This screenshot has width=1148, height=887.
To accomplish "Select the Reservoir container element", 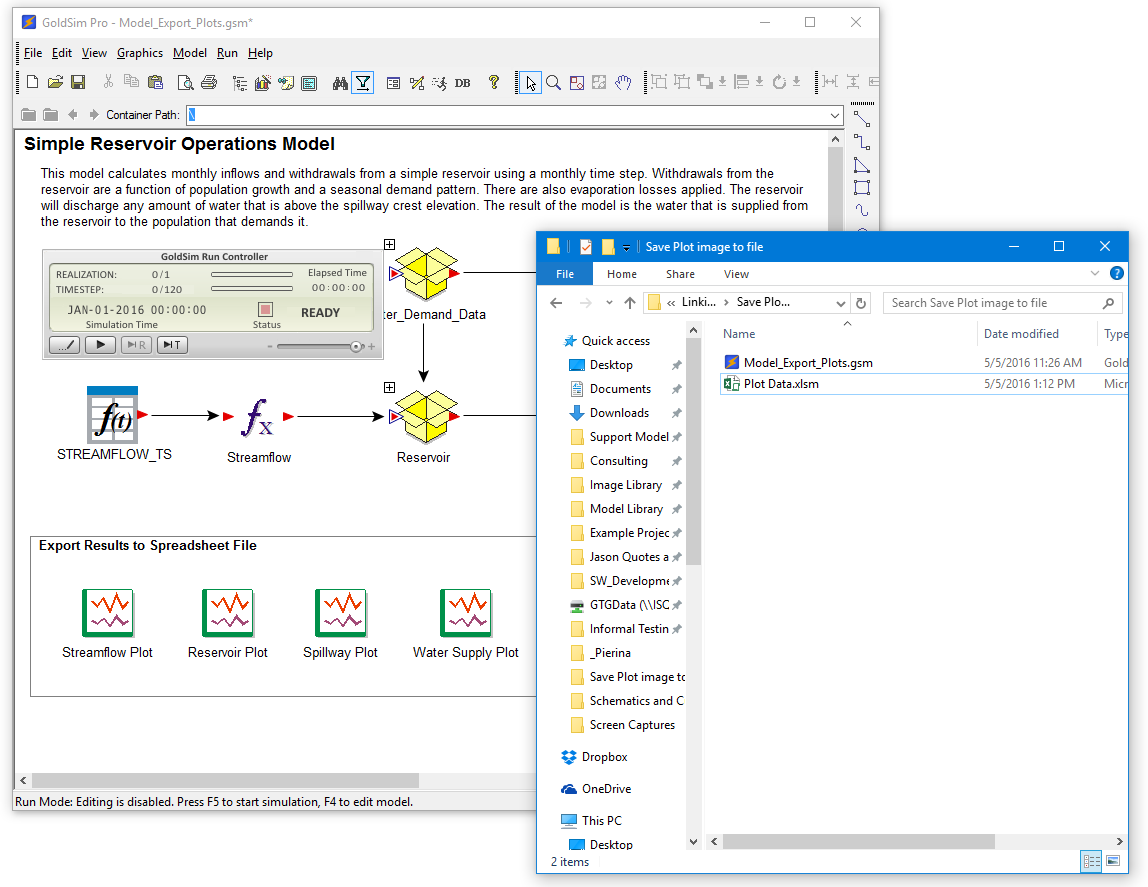I will (x=424, y=415).
